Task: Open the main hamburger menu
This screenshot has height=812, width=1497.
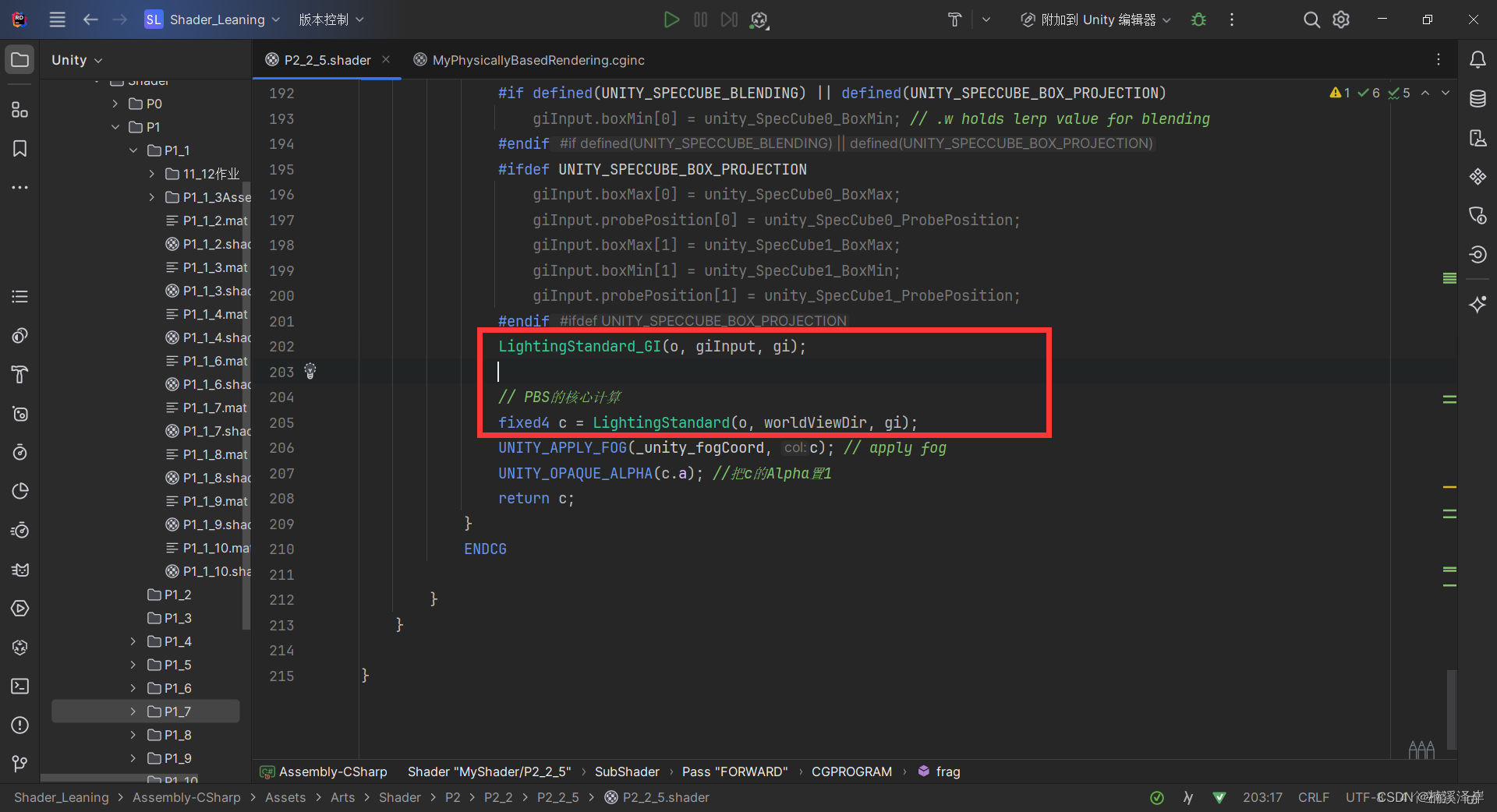Action: (57, 19)
